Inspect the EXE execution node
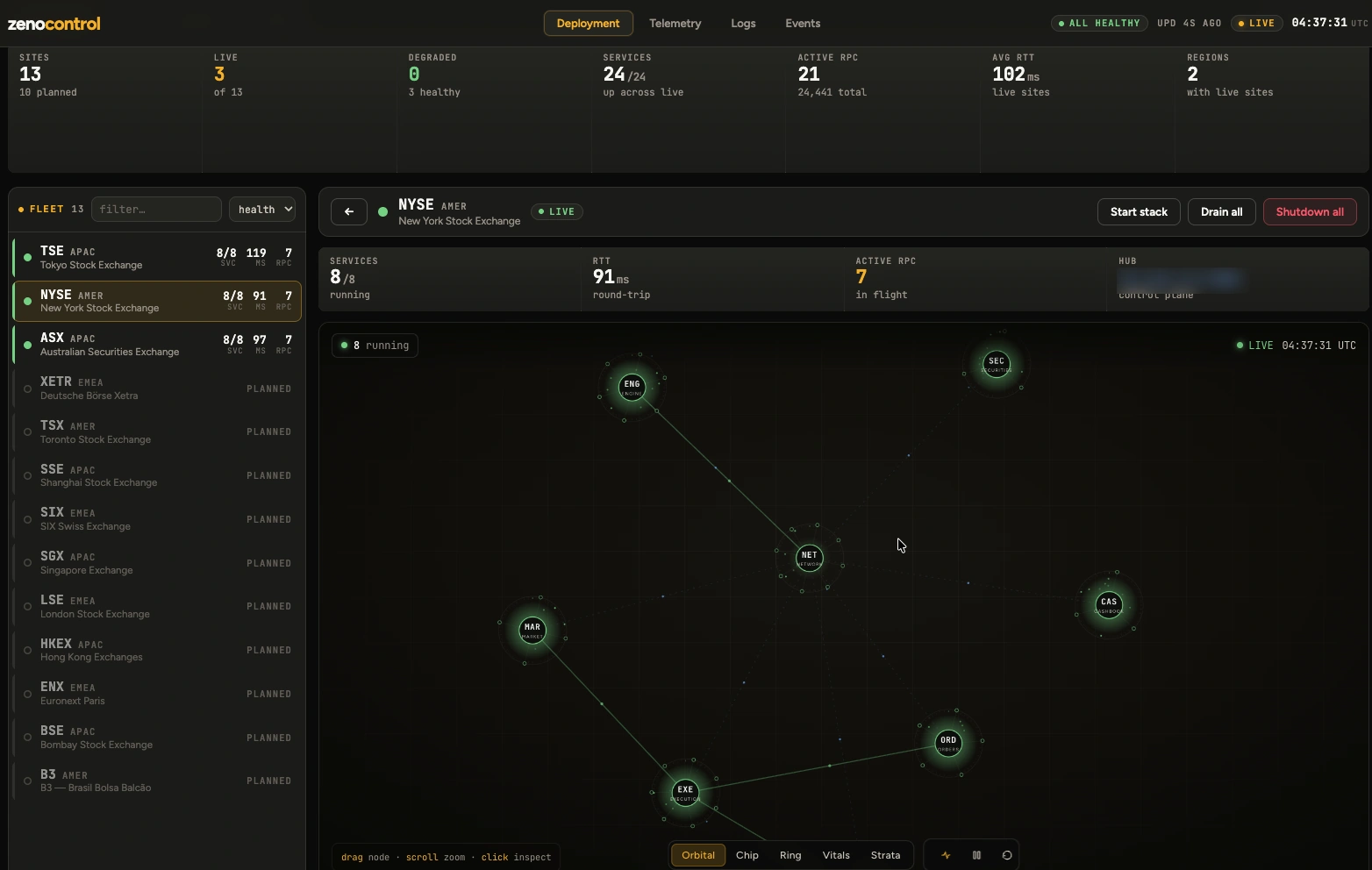This screenshot has height=870, width=1372. point(685,792)
